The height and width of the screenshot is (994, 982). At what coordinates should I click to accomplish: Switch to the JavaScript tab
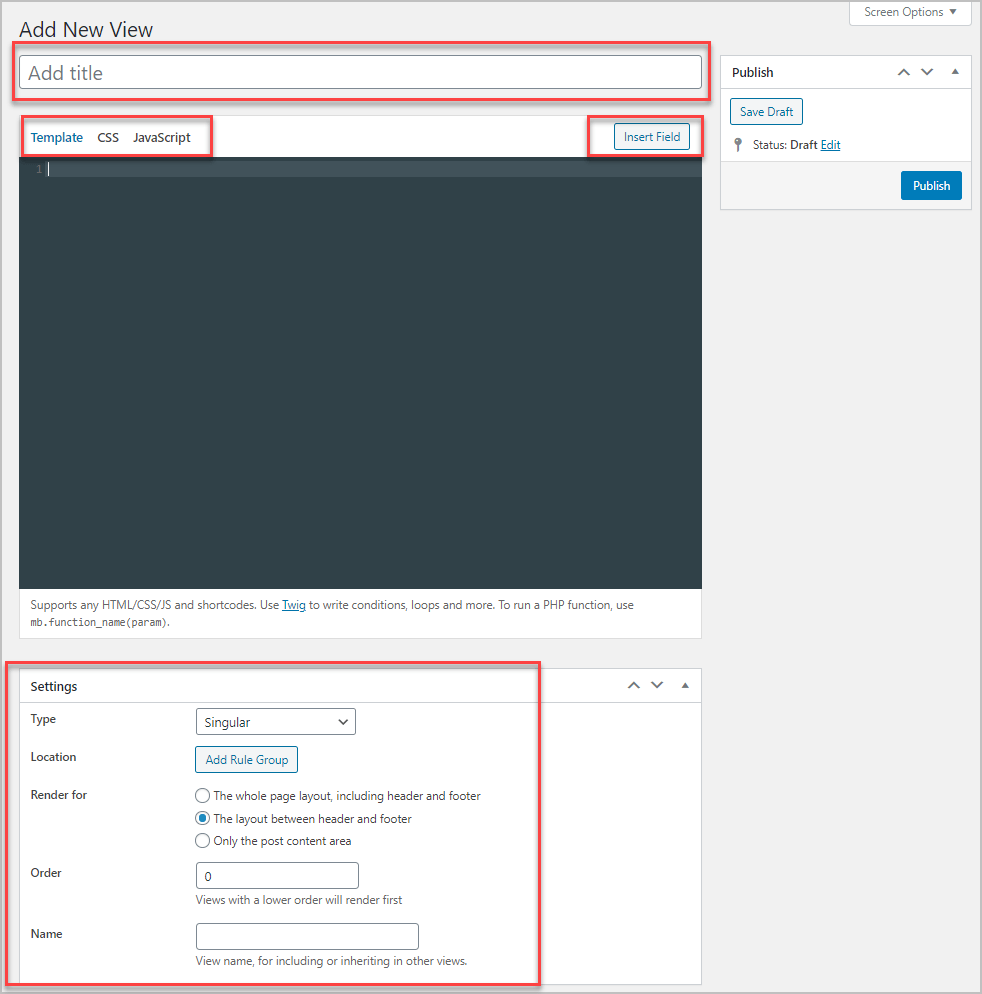coord(162,138)
